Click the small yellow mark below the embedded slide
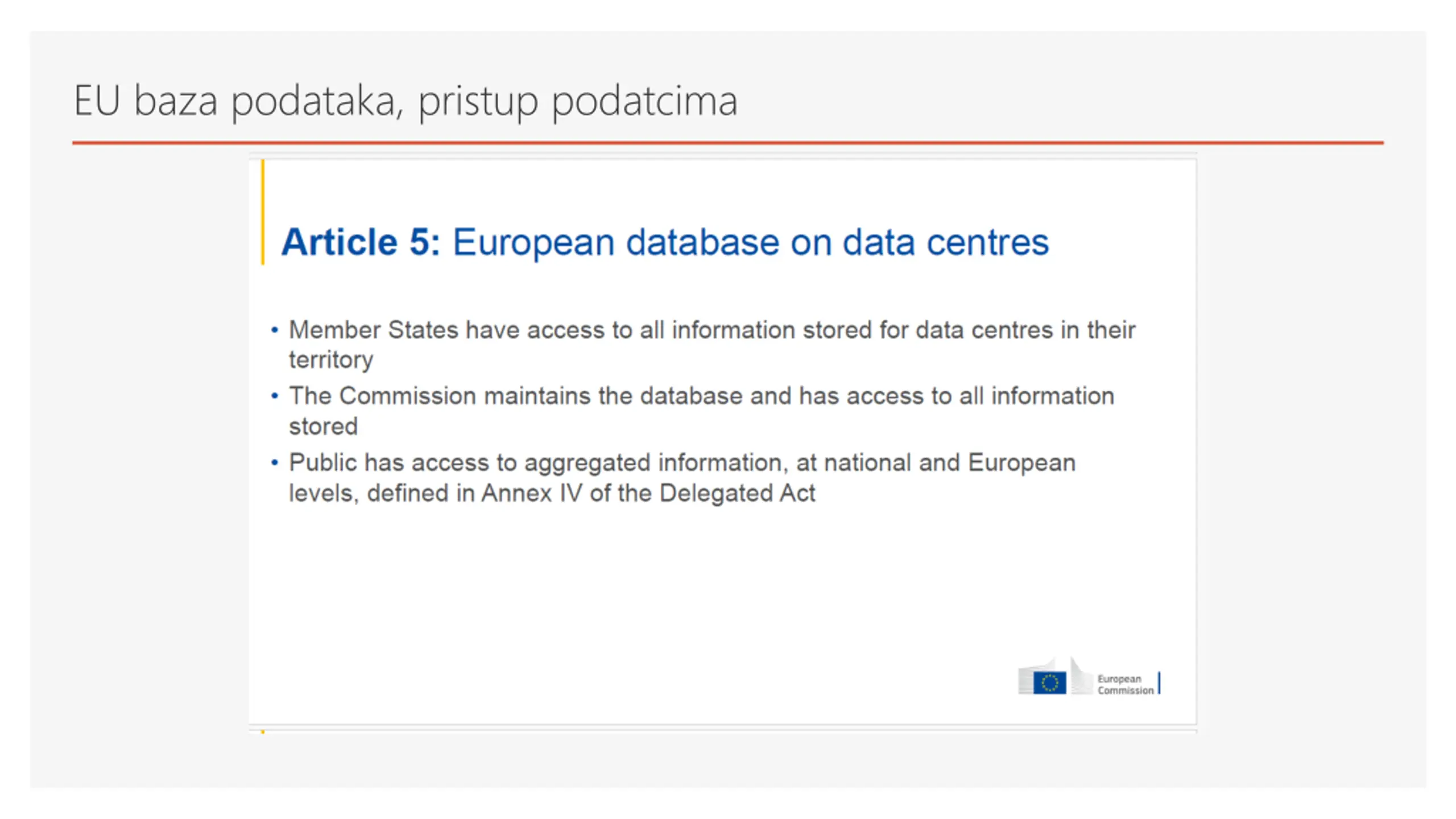The width and height of the screenshot is (1456, 819). coord(263,732)
